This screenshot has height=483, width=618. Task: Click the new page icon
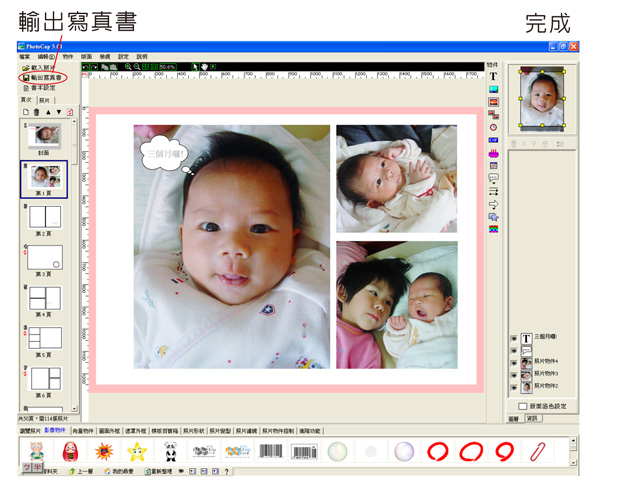[26, 112]
